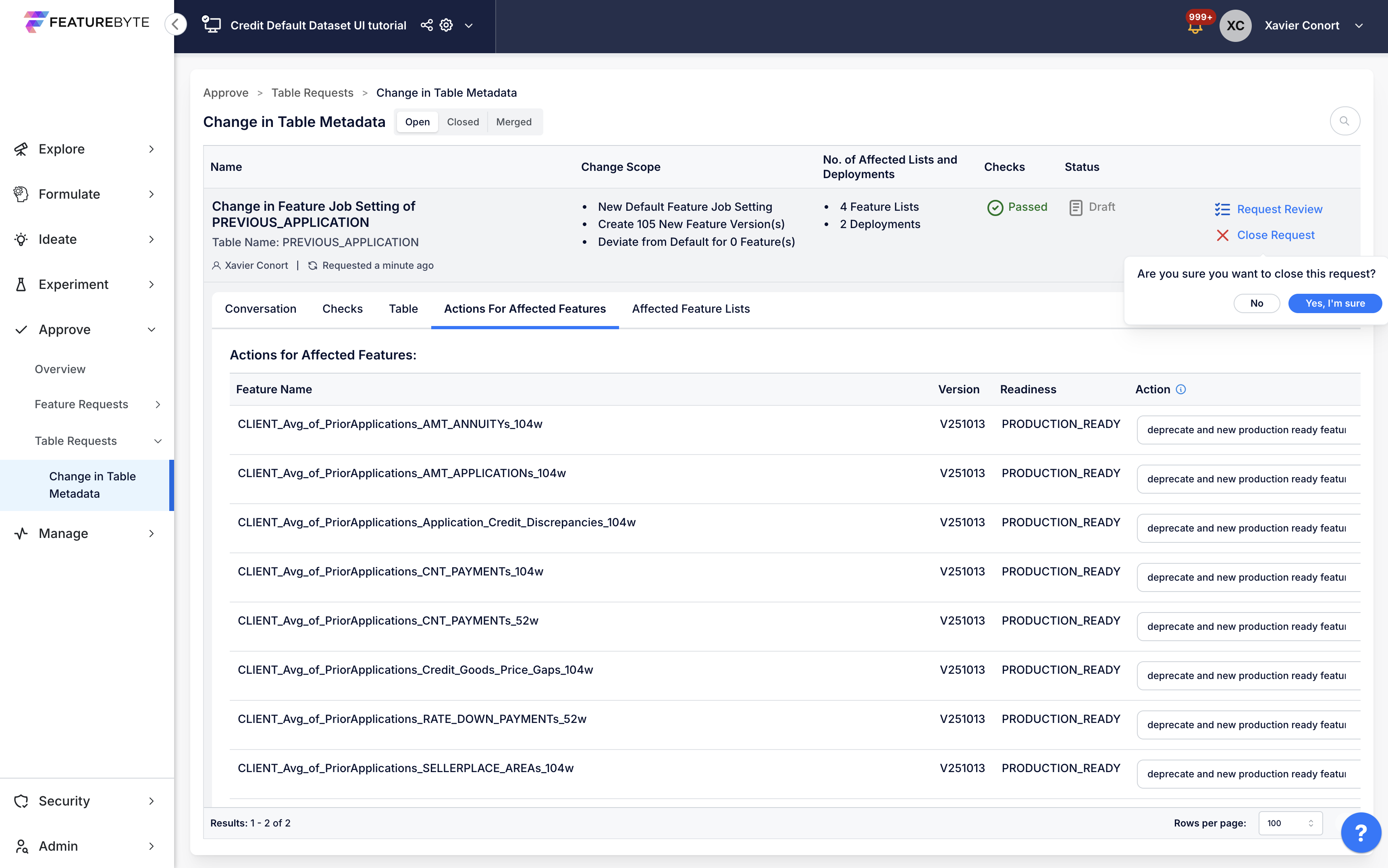Confirm with Yes, I'm sure button
This screenshot has width=1388, height=868.
1335,303
